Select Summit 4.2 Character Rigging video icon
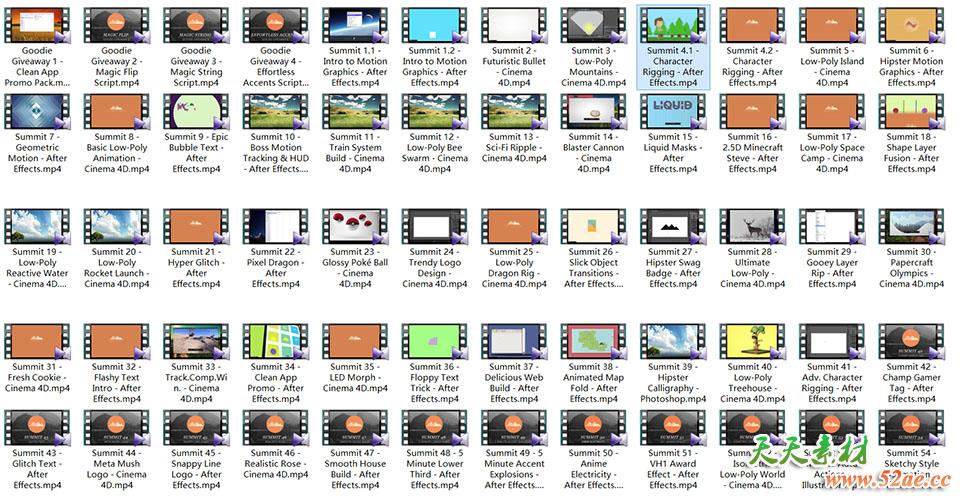Screen dimensions: 960x496 click(x=752, y=26)
